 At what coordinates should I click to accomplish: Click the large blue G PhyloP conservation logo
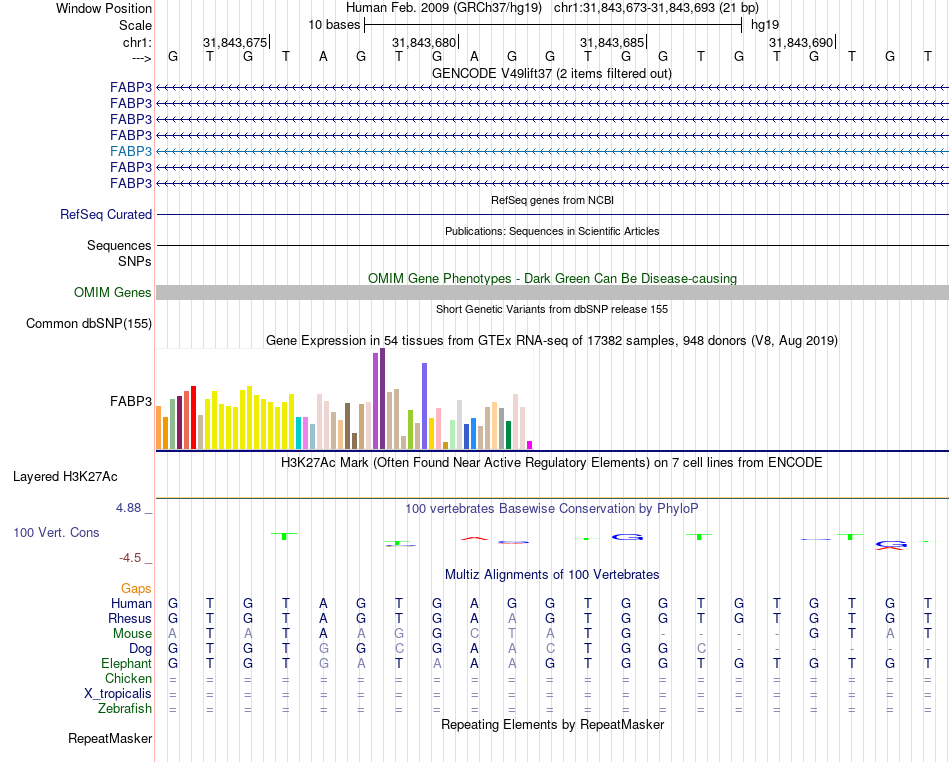627,537
